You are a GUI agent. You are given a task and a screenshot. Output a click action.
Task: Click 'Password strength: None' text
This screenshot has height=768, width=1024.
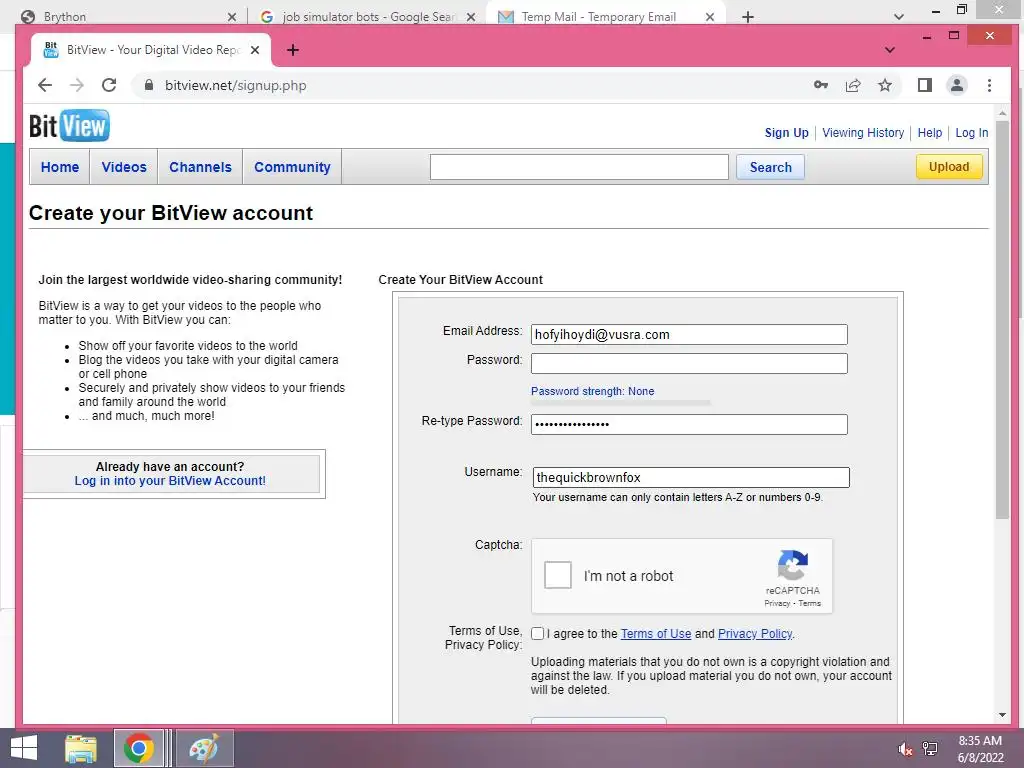click(x=592, y=391)
